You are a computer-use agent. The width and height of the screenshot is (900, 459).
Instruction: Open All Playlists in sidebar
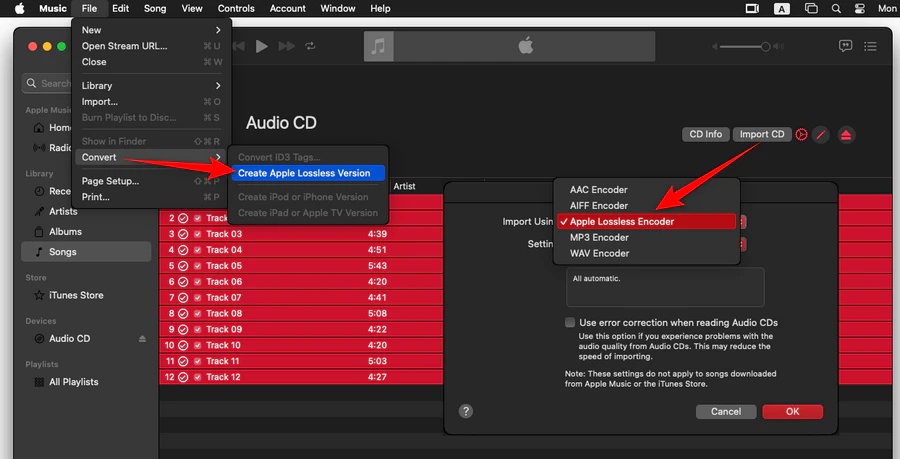pos(73,382)
